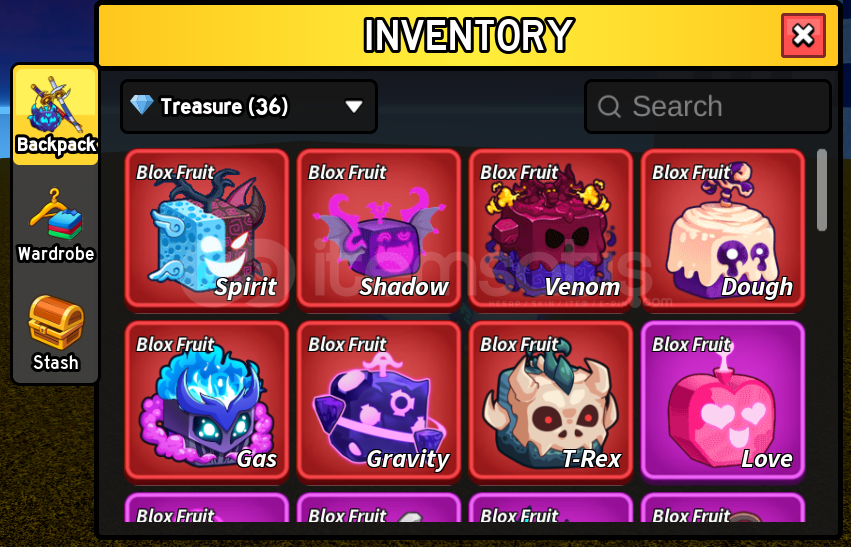The image size is (851, 547).
Task: Select the partially visible bottom-left Blox Fruit
Action: [207, 508]
